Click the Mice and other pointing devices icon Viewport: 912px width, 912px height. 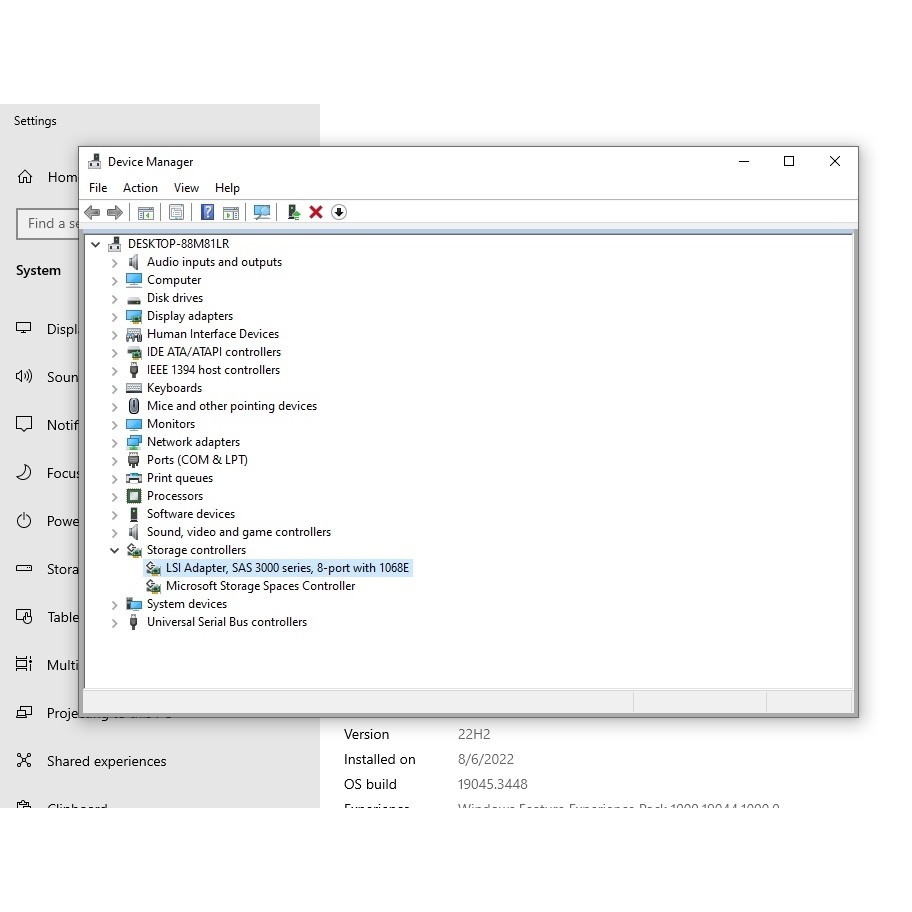click(x=134, y=406)
